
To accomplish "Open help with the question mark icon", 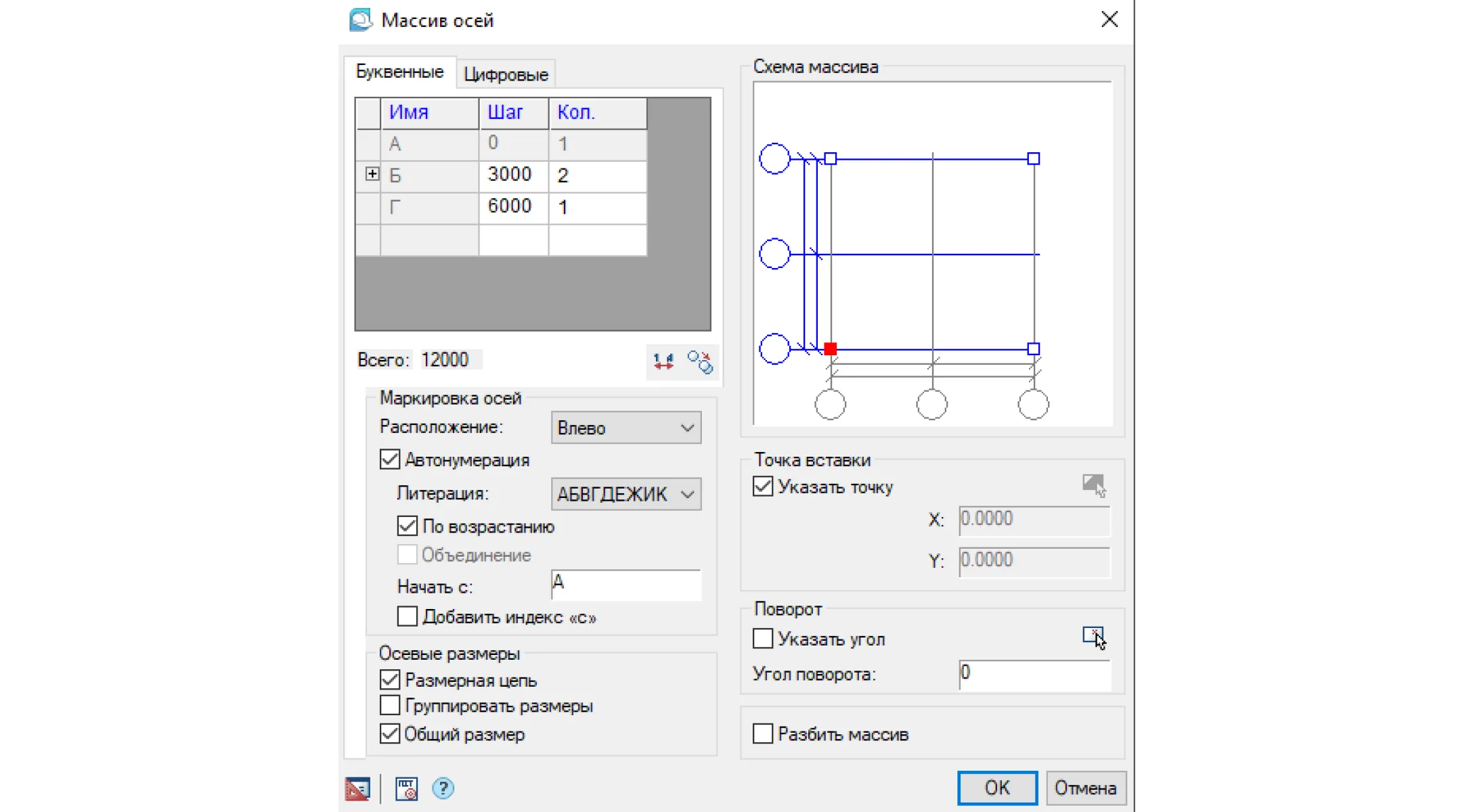I will (x=443, y=788).
